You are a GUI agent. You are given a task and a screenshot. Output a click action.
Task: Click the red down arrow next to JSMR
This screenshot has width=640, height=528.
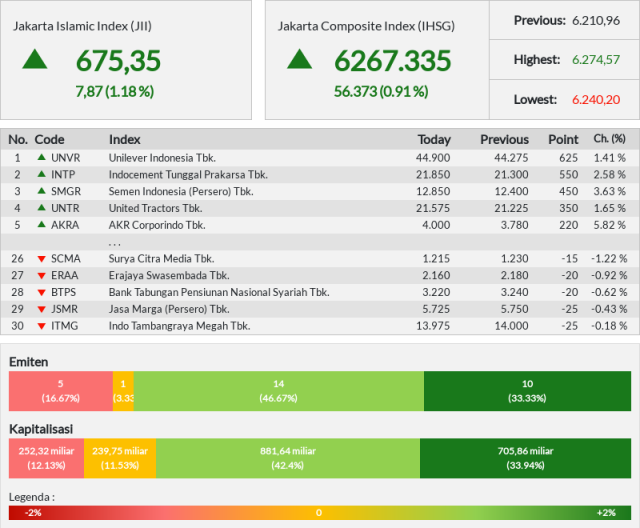coord(41,309)
